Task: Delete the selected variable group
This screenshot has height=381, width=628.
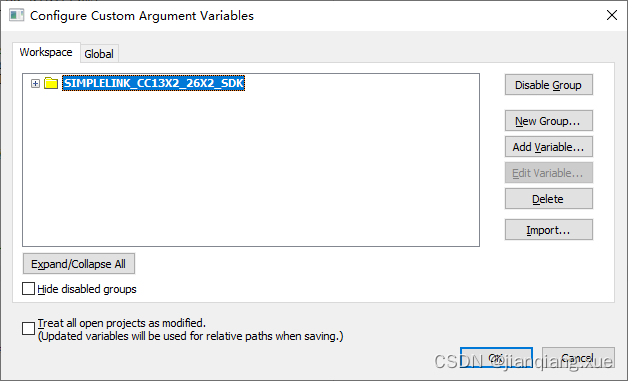Action: 548,199
